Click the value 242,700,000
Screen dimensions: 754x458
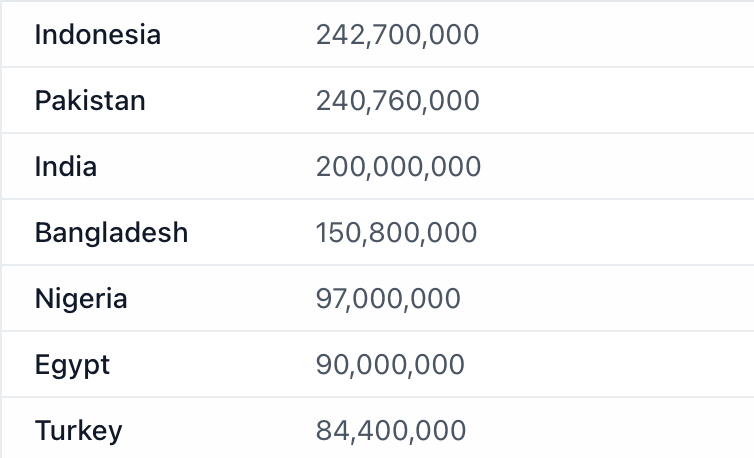pos(397,35)
